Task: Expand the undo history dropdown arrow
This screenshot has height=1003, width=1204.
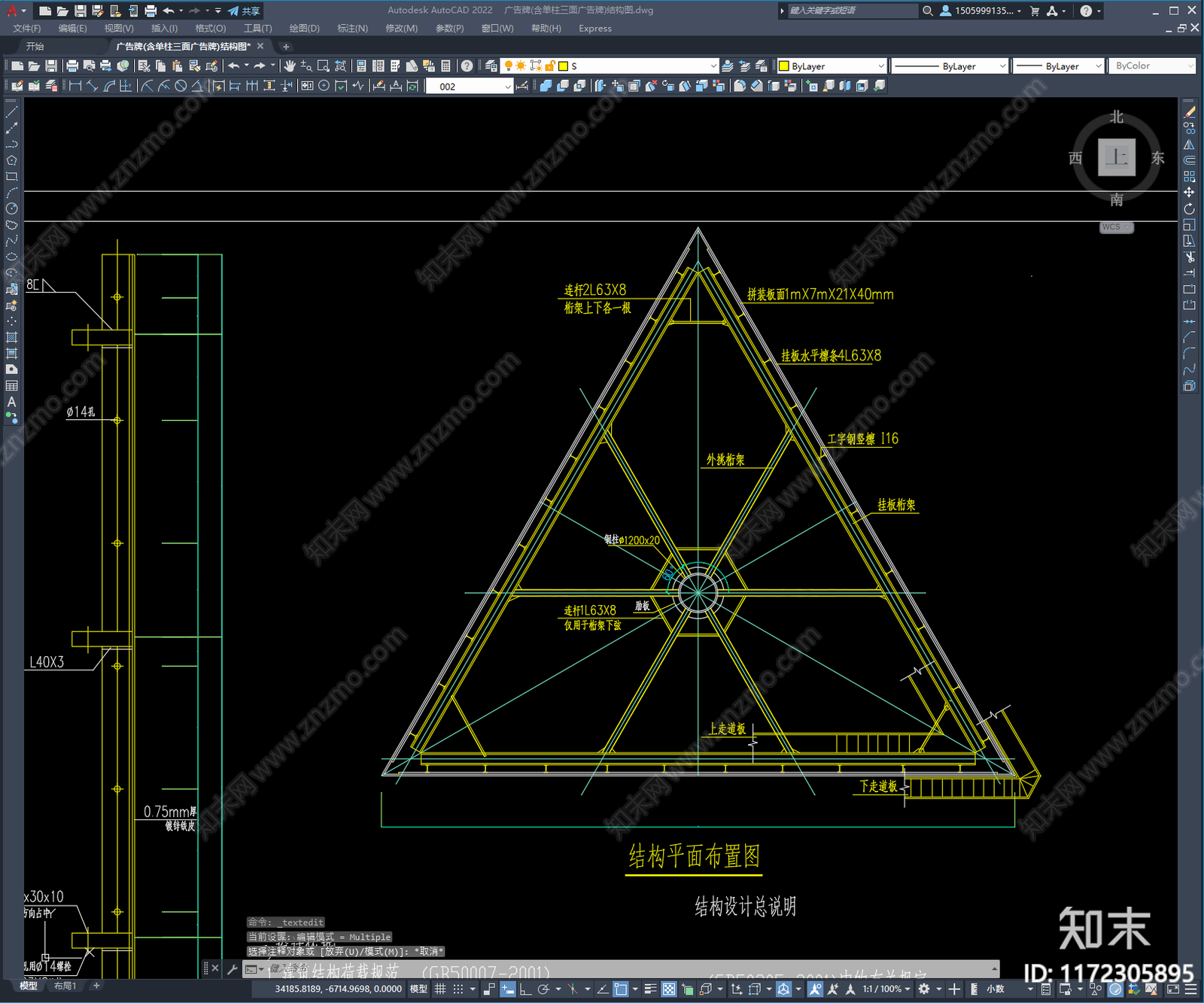Action: tap(181, 11)
